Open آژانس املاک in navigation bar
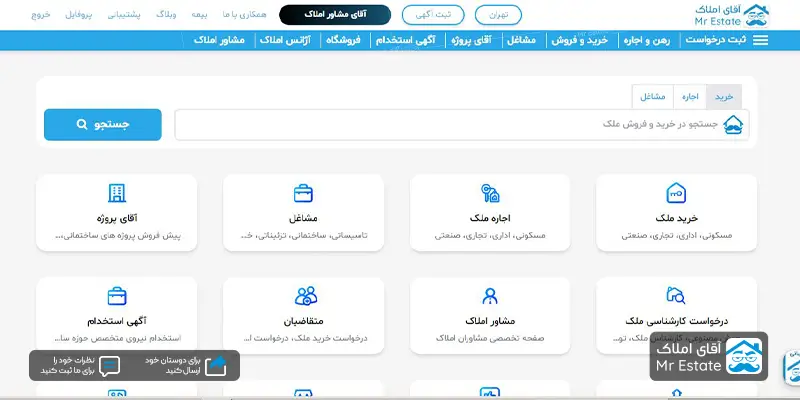This screenshot has height=400, width=800. point(286,40)
